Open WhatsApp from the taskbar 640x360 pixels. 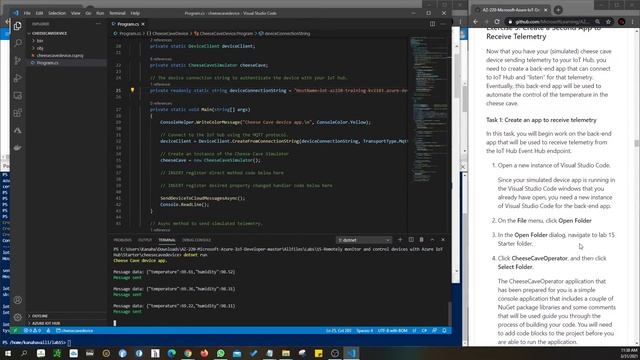[x=220, y=353]
